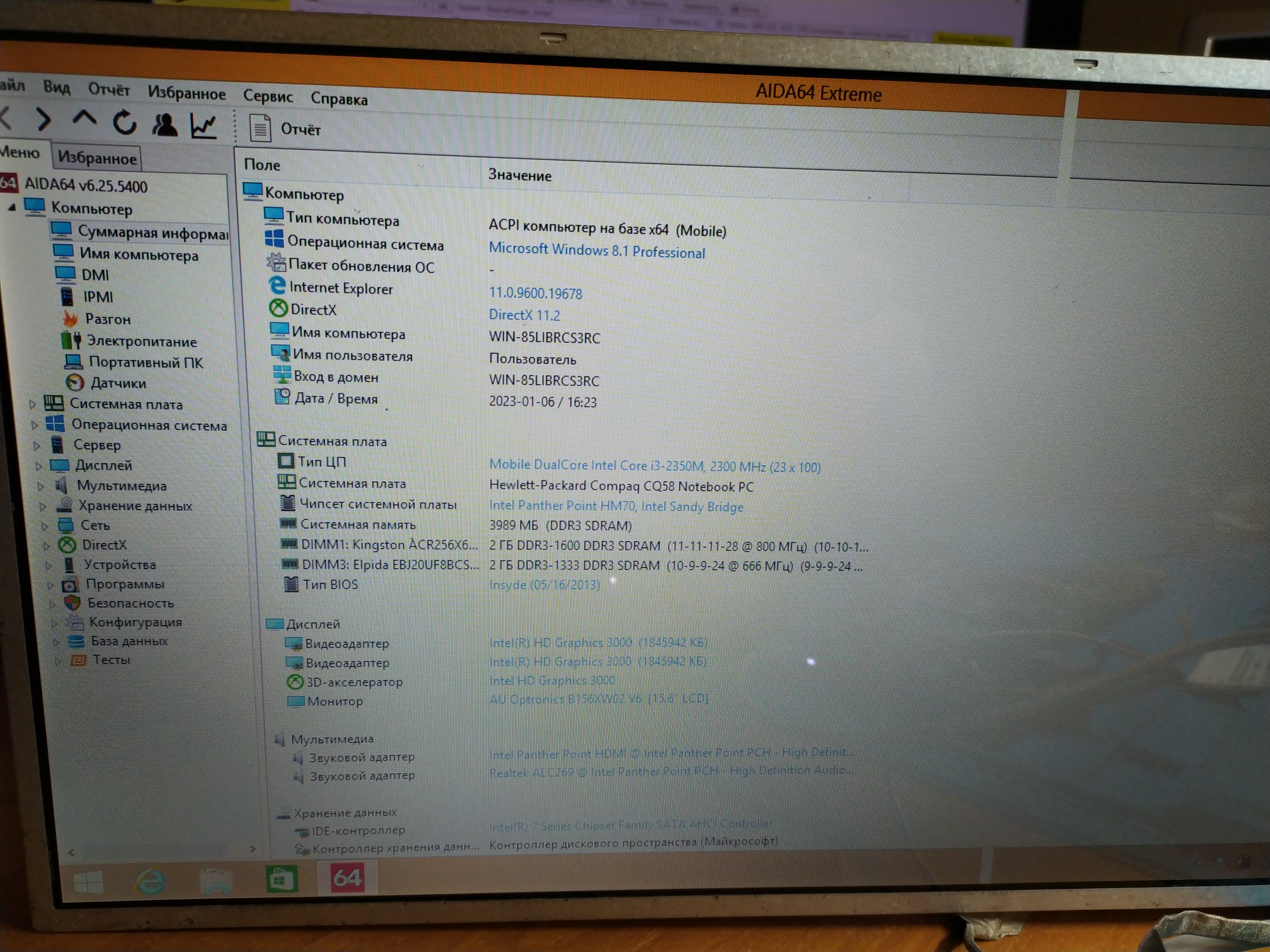Screen dimensions: 1270x952
Task: Open the Справка menu
Action: 339,99
